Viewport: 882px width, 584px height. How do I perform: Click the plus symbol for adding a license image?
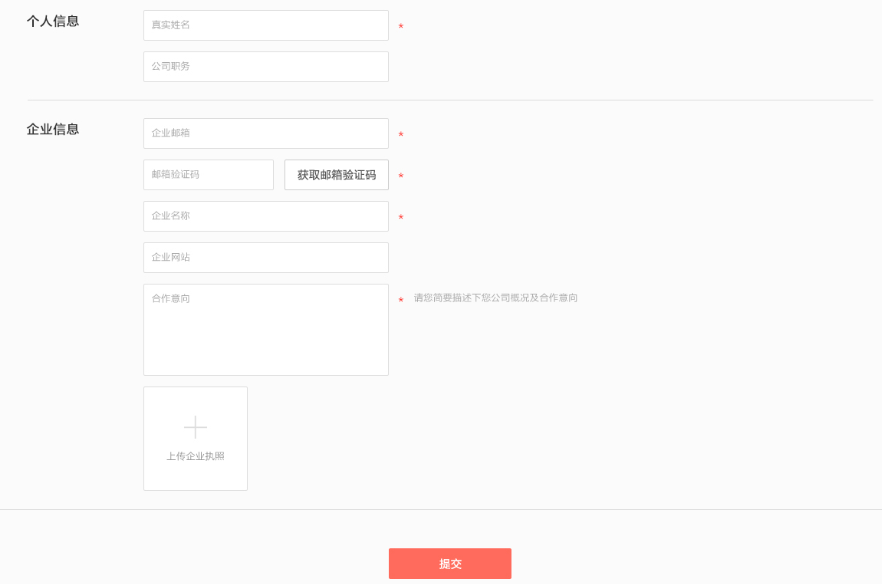click(195, 426)
